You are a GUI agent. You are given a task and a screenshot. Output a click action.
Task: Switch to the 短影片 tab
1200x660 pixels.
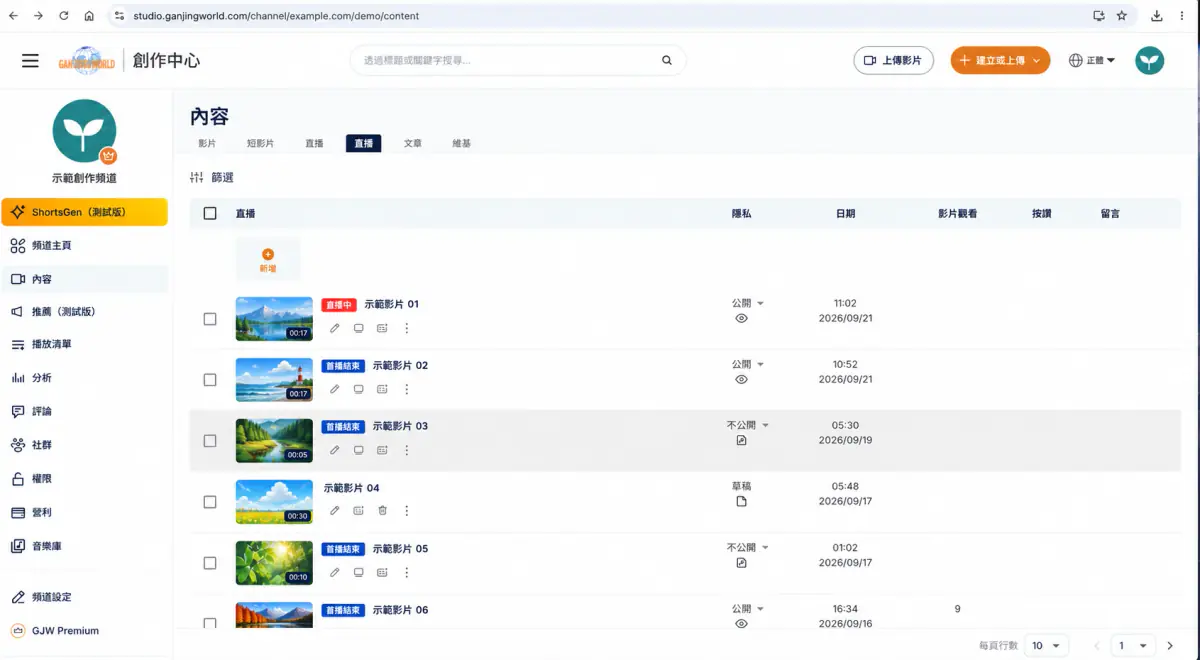pos(260,143)
